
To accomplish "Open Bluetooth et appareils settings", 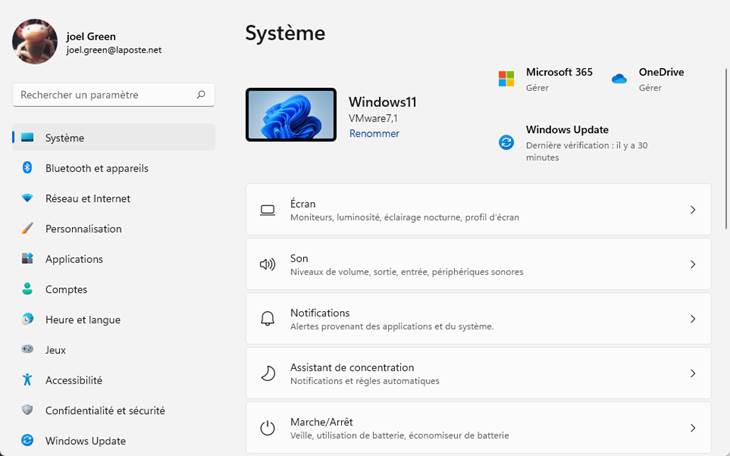I will (x=114, y=168).
